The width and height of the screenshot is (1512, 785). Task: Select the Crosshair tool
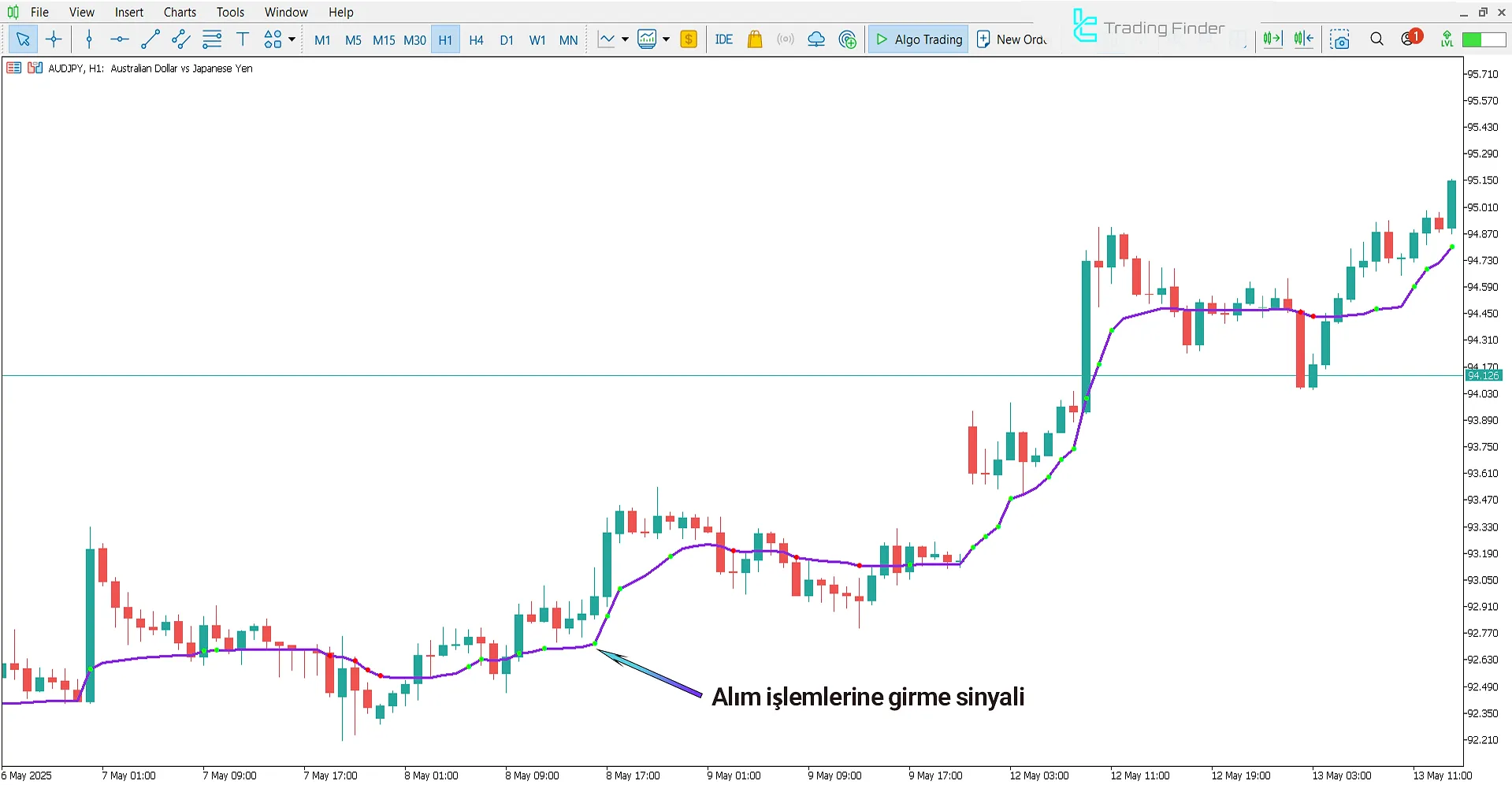pos(54,39)
